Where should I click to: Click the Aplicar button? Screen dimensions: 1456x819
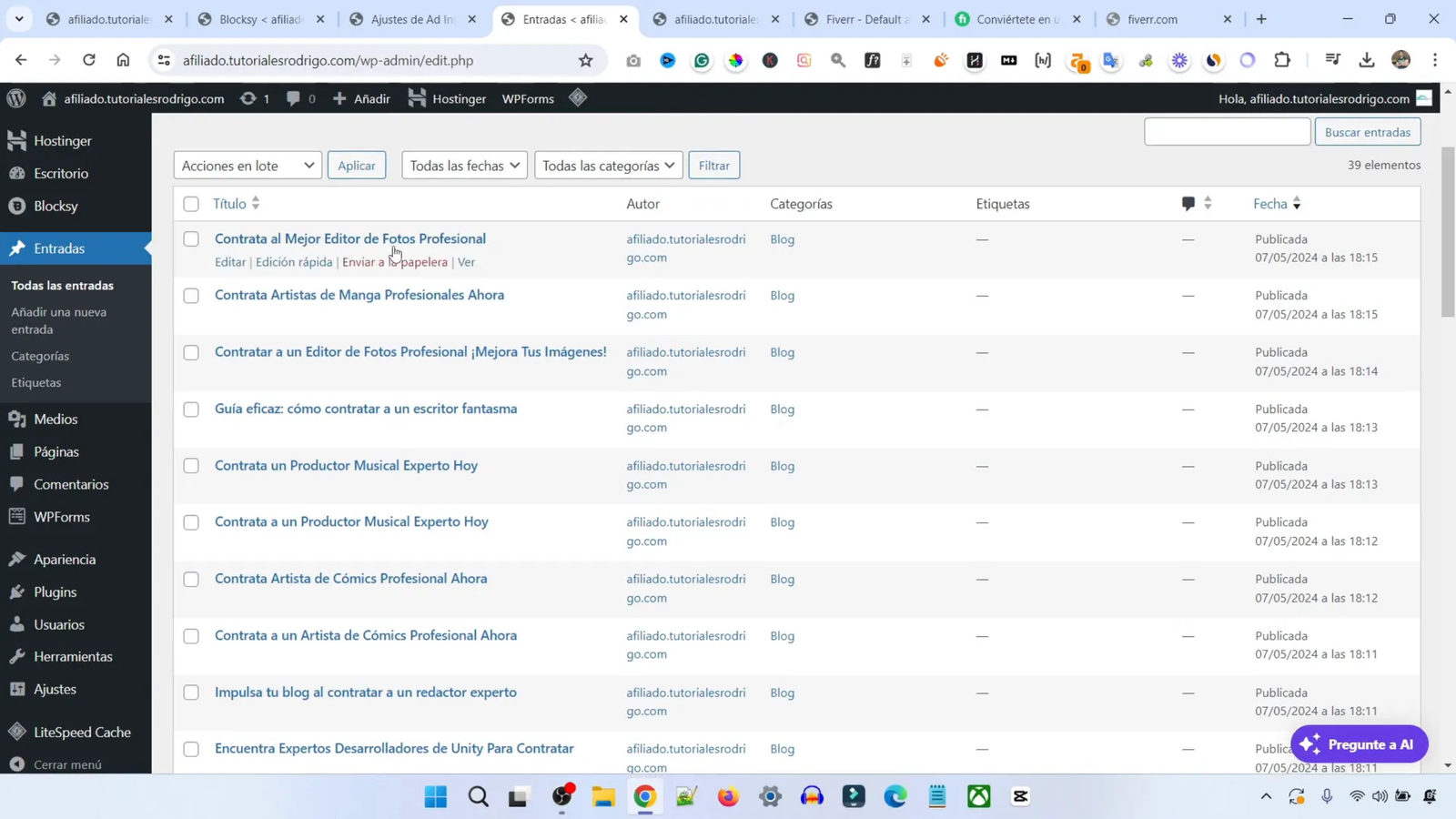[x=357, y=165]
